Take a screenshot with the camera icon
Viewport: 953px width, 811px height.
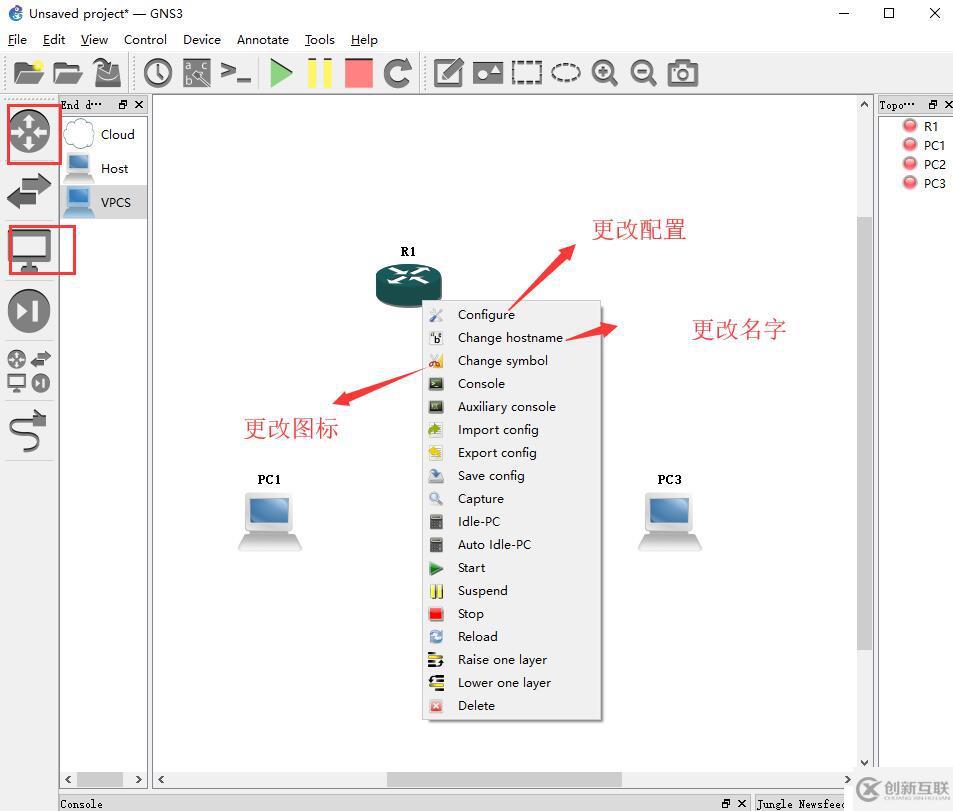point(683,73)
